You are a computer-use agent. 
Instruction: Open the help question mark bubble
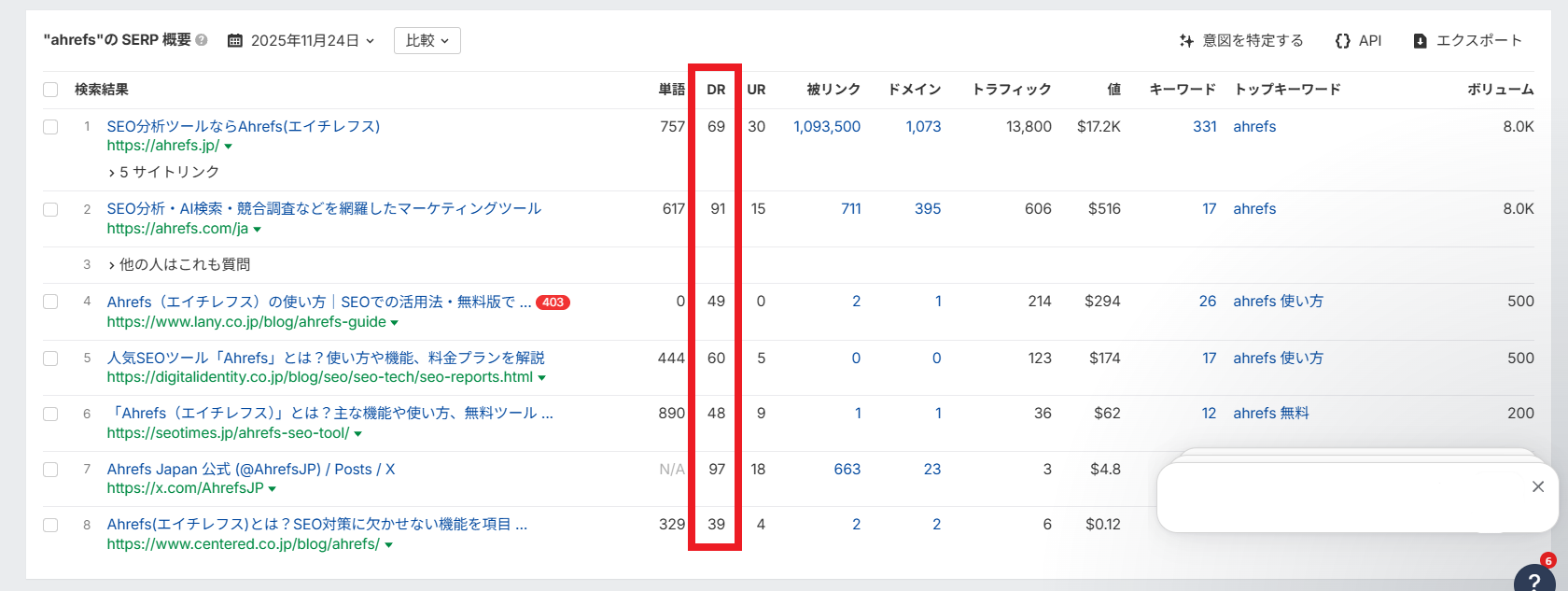pyautogui.click(x=1534, y=580)
